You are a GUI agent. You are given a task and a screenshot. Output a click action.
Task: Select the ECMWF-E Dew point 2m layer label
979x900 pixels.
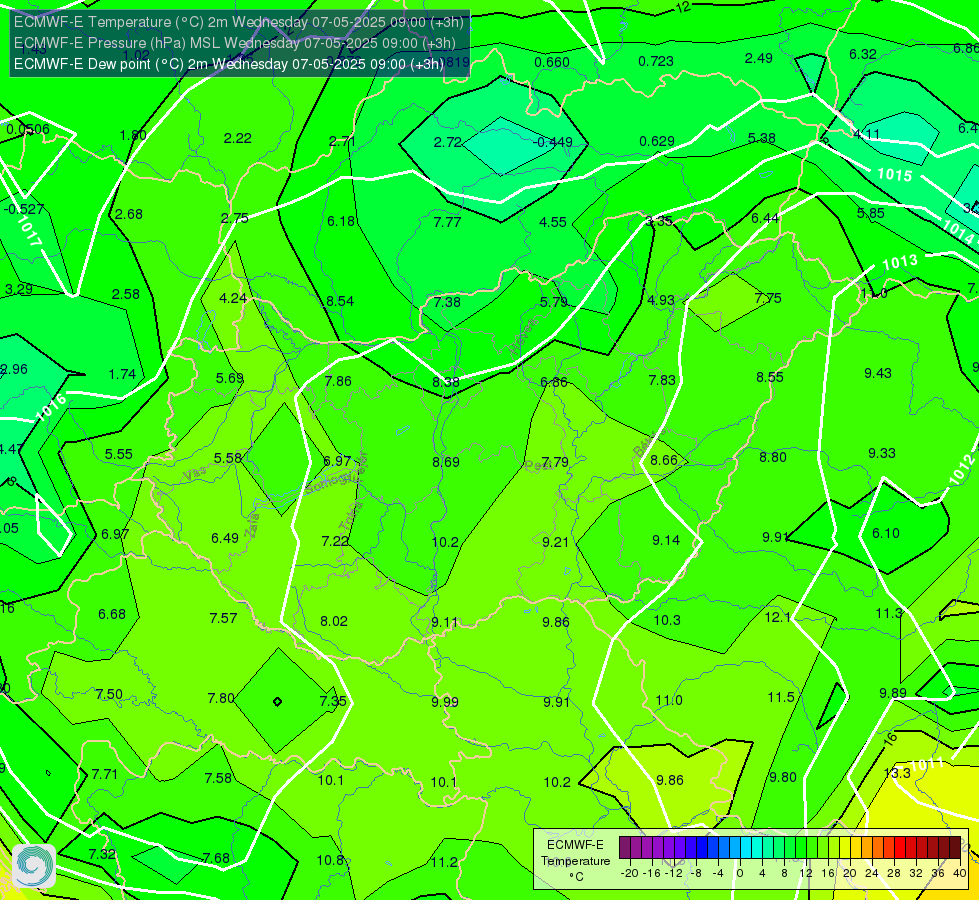pyautogui.click(x=229, y=64)
